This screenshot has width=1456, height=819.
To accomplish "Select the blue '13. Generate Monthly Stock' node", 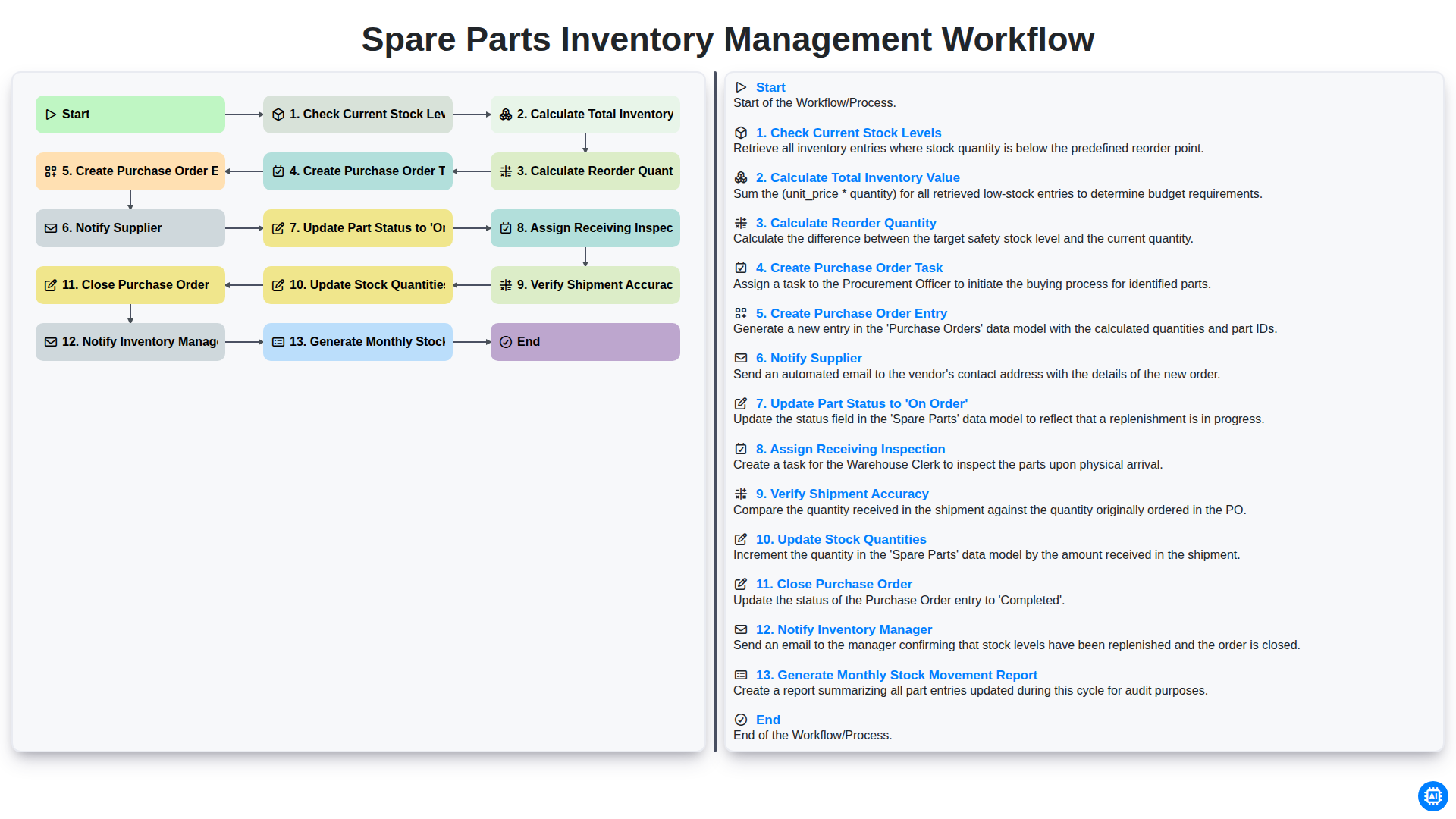I will pyautogui.click(x=358, y=342).
